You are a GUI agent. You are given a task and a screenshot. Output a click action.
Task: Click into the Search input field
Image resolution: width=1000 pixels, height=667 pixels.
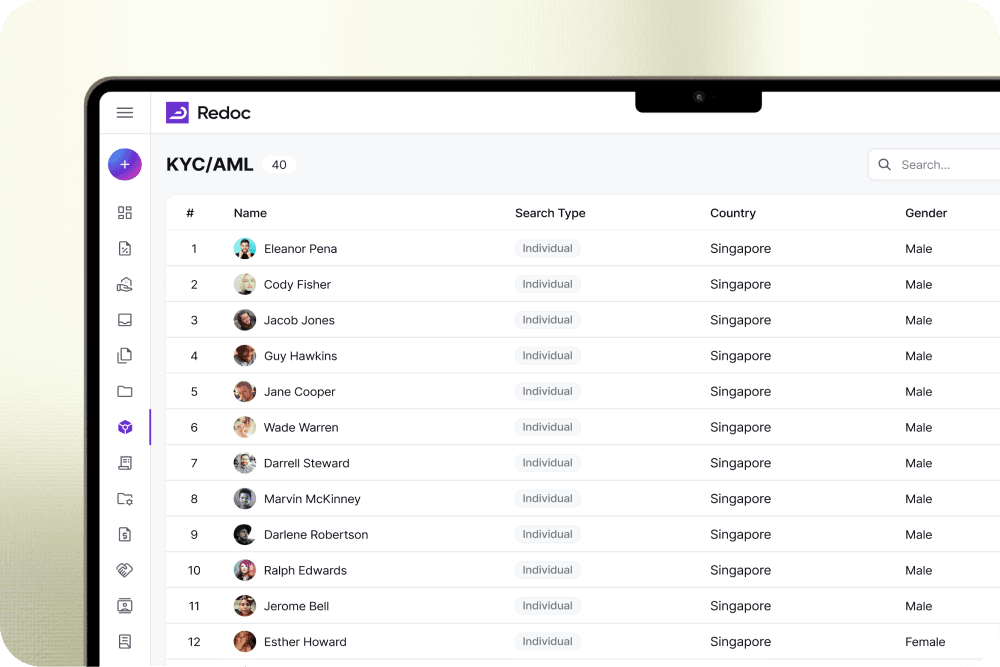point(930,164)
